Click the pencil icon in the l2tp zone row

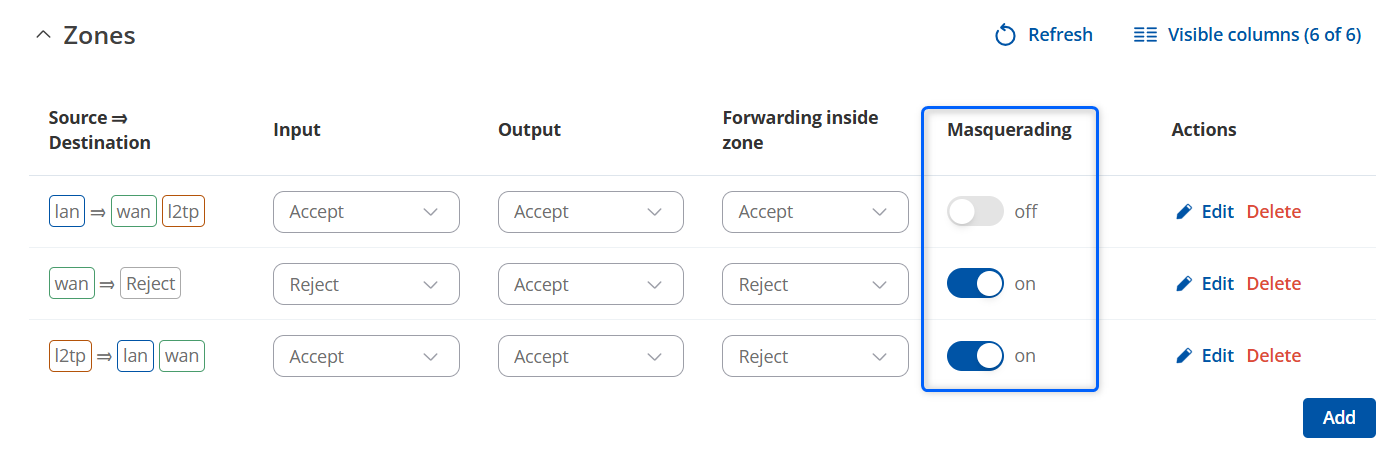click(1184, 356)
